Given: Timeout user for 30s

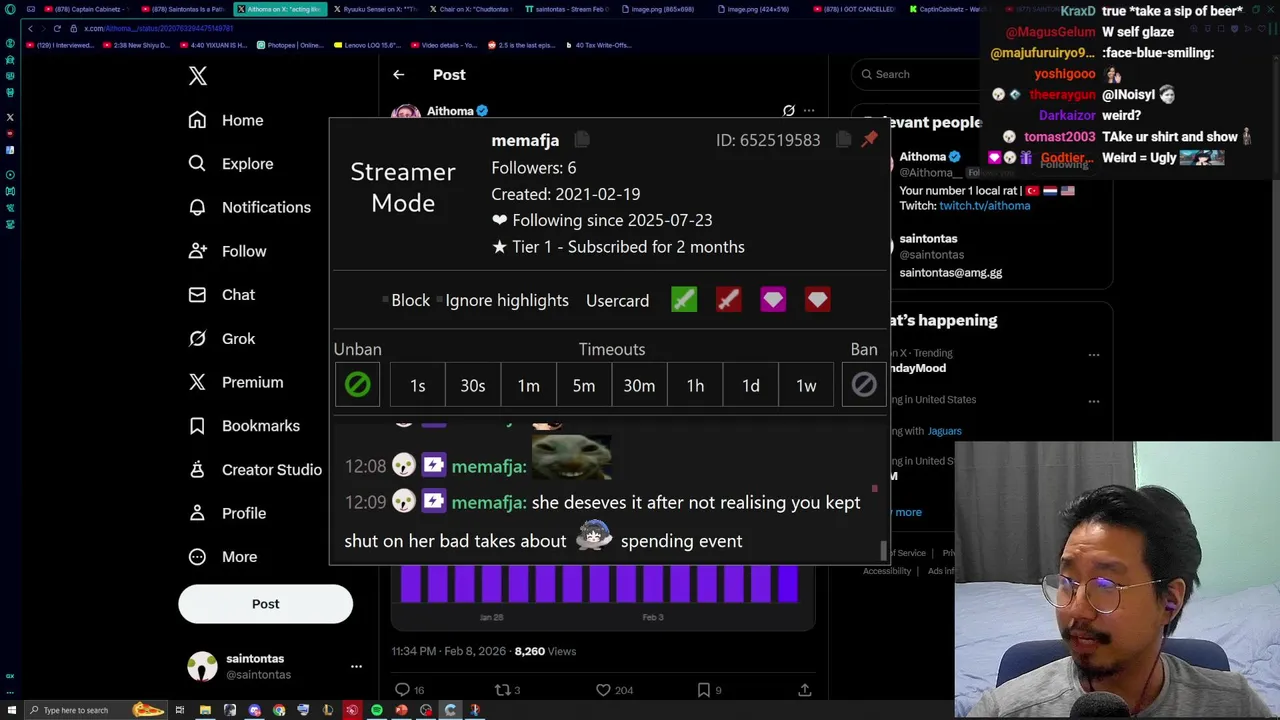Looking at the screenshot, I should pyautogui.click(x=473, y=385).
